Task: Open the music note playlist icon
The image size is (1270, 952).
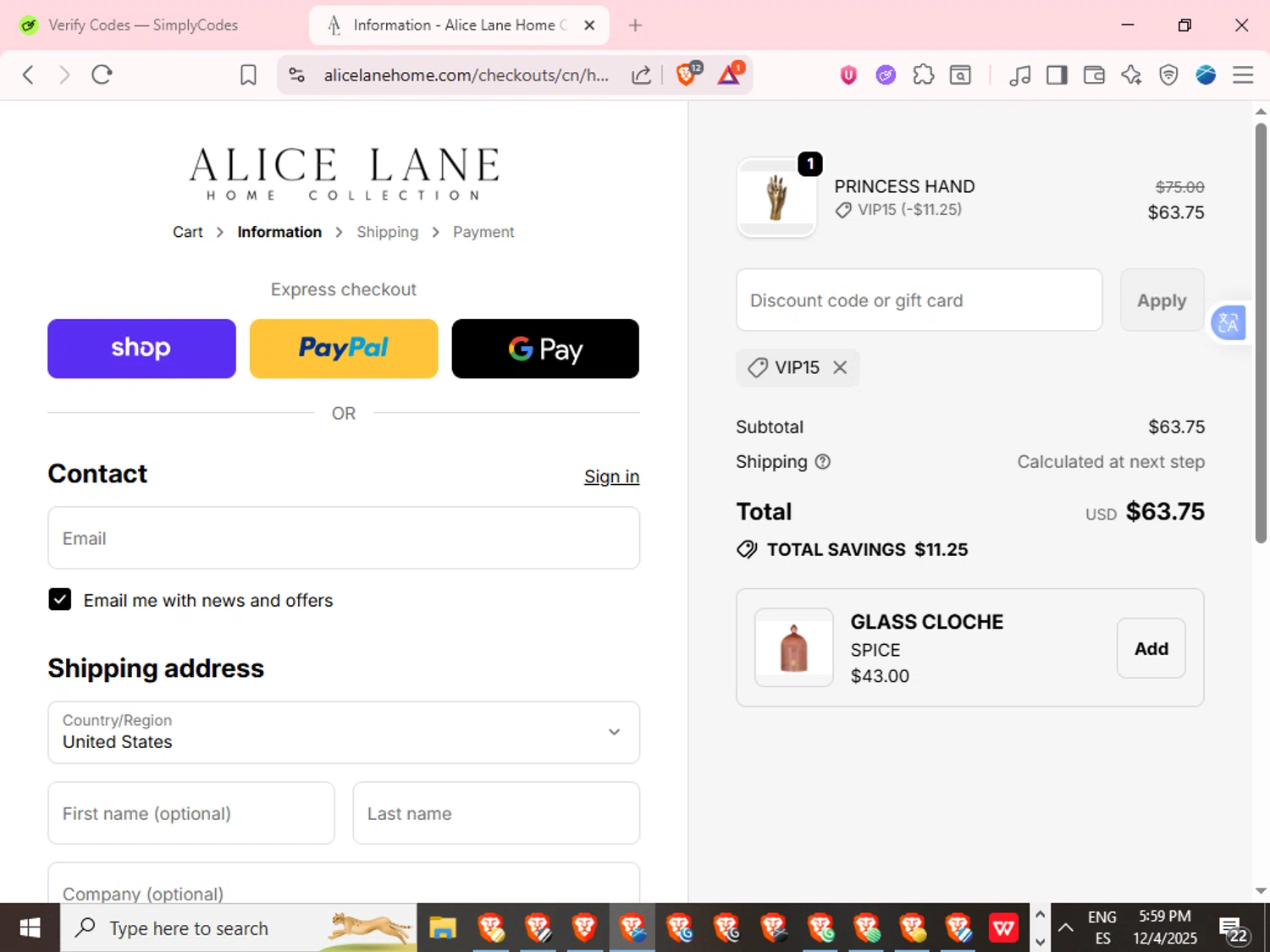Action: point(1020,75)
